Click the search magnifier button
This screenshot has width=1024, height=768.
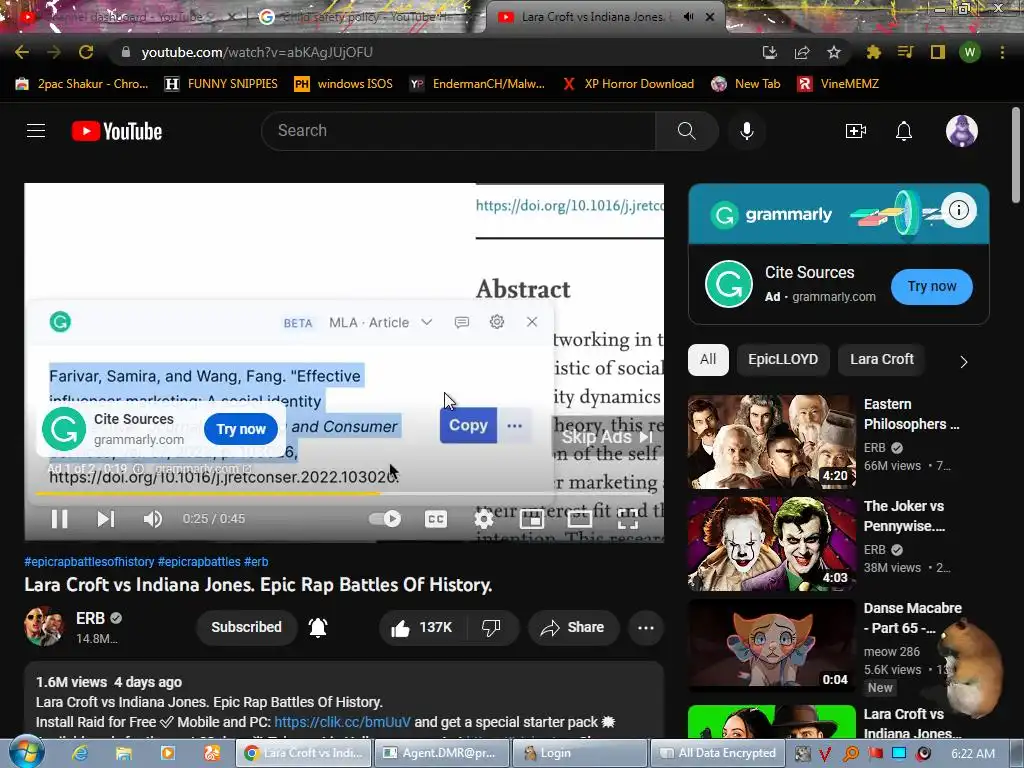click(686, 131)
